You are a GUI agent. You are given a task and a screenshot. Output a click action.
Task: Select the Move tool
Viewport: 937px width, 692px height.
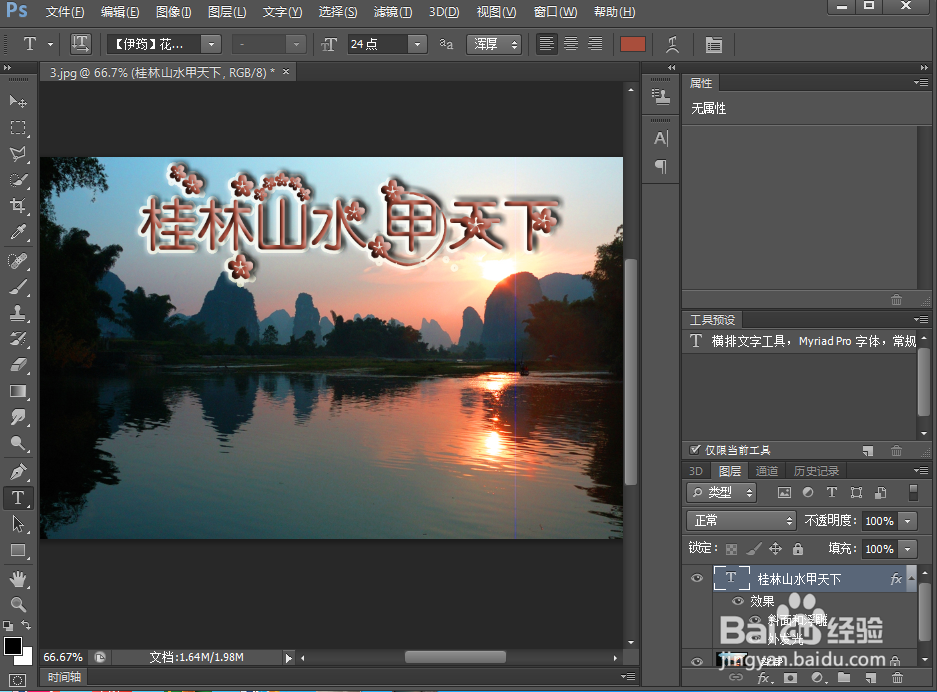(18, 101)
